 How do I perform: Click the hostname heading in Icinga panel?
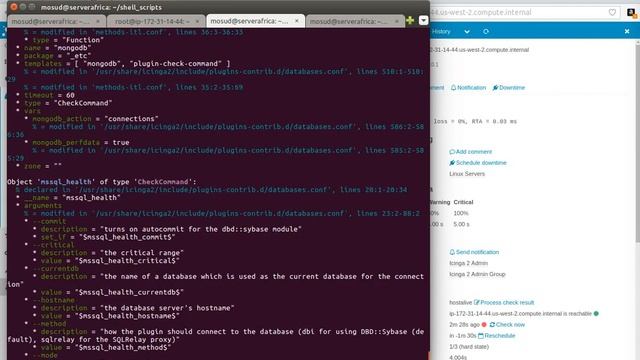tap(480, 50)
